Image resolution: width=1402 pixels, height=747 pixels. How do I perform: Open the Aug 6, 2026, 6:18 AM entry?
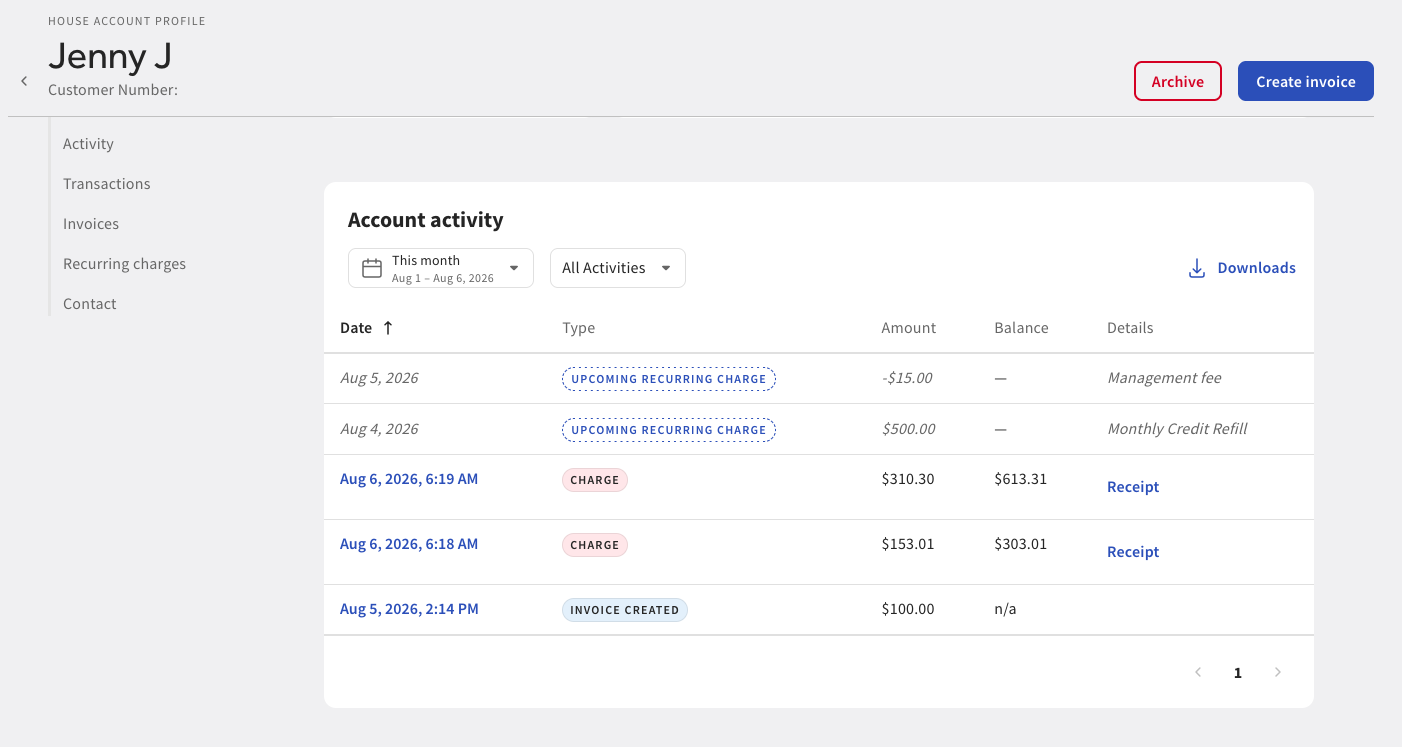click(409, 544)
